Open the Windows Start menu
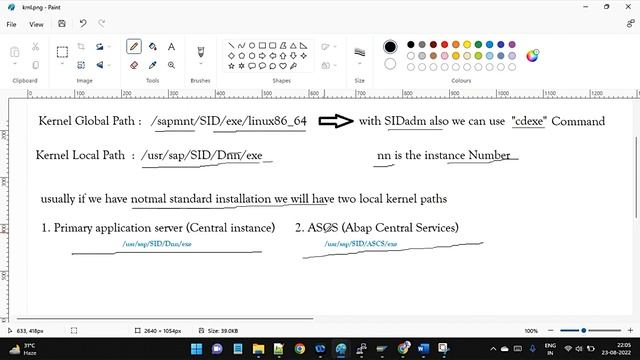 pos(196,349)
